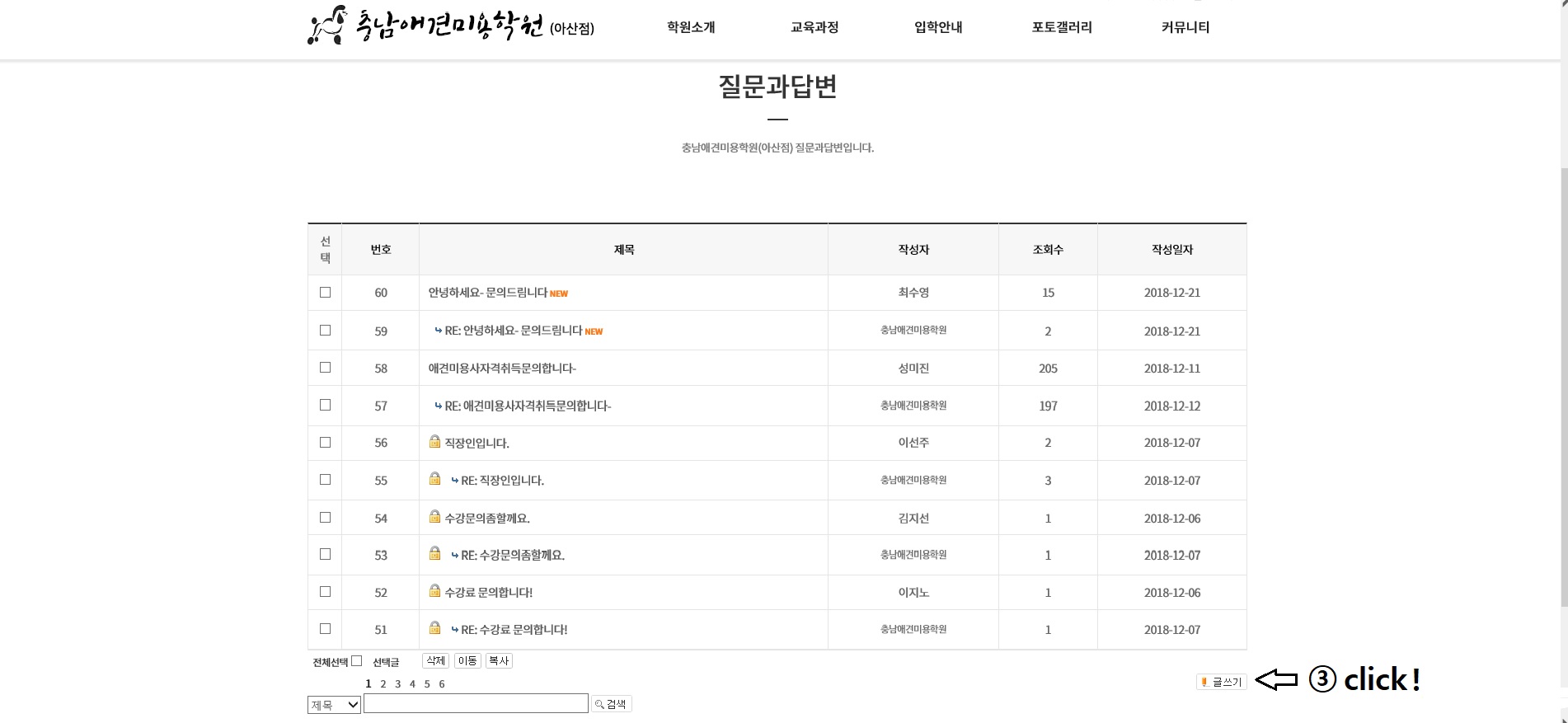
Task: Check the box for post 60
Action: pos(325,293)
